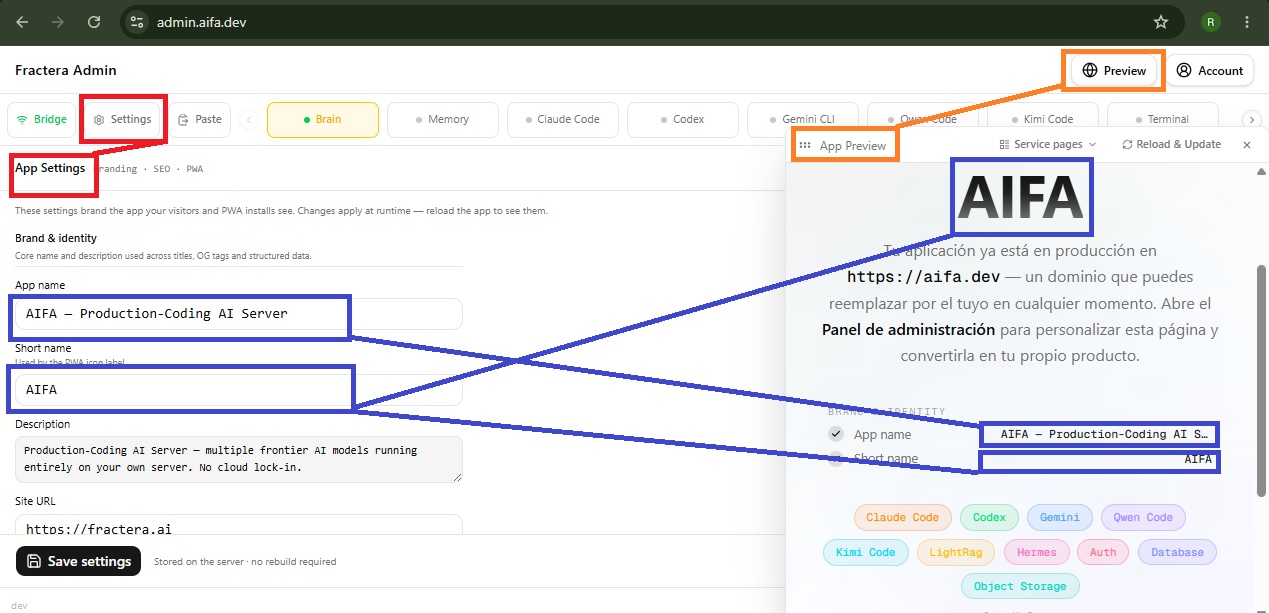Image resolution: width=1269 pixels, height=613 pixels.
Task: Click the preview panel vertical scrollbar
Action: [1261, 380]
